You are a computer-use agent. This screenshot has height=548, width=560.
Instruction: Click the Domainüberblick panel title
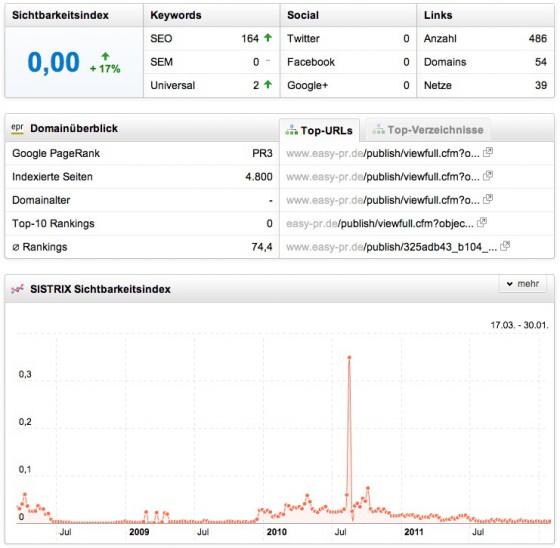point(74,128)
